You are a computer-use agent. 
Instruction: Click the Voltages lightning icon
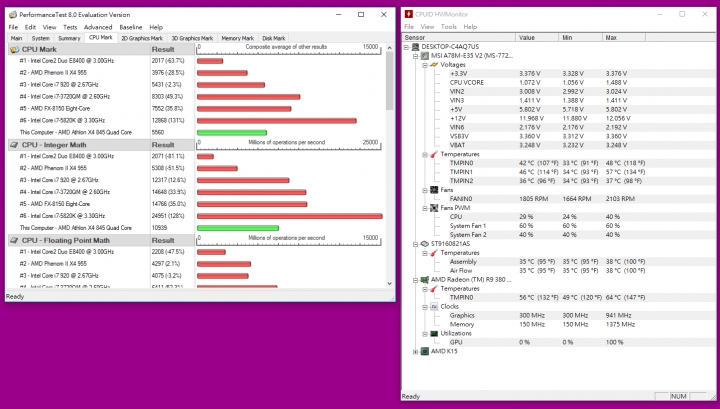(434, 65)
